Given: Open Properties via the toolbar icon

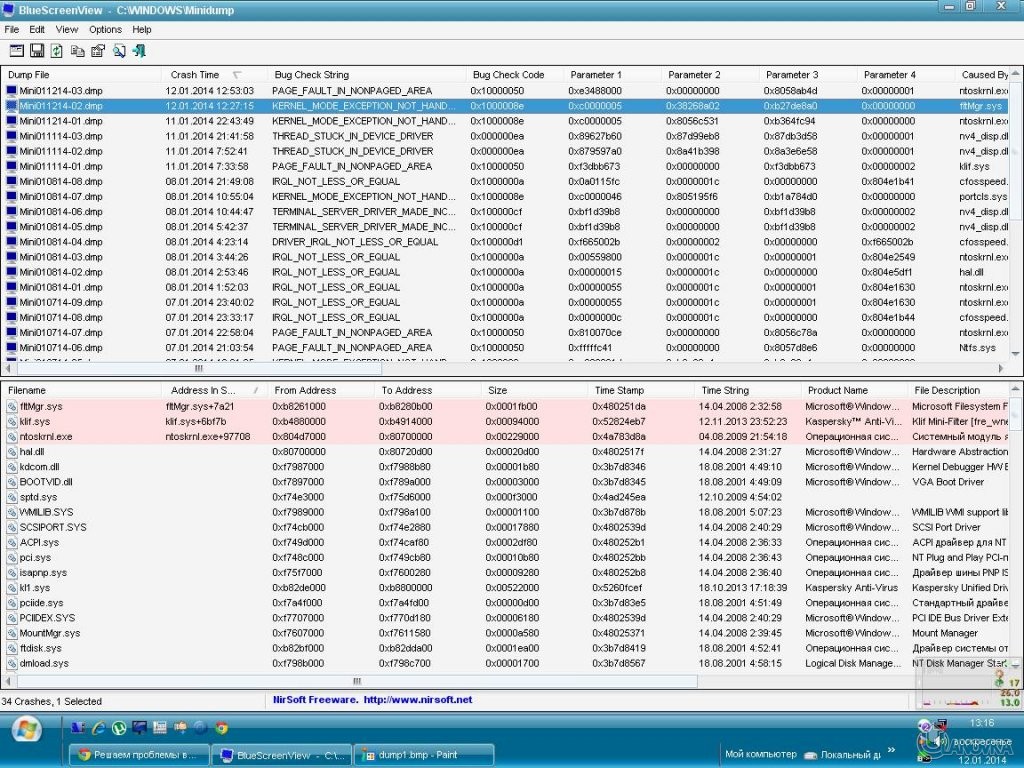Looking at the screenshot, I should point(98,51).
